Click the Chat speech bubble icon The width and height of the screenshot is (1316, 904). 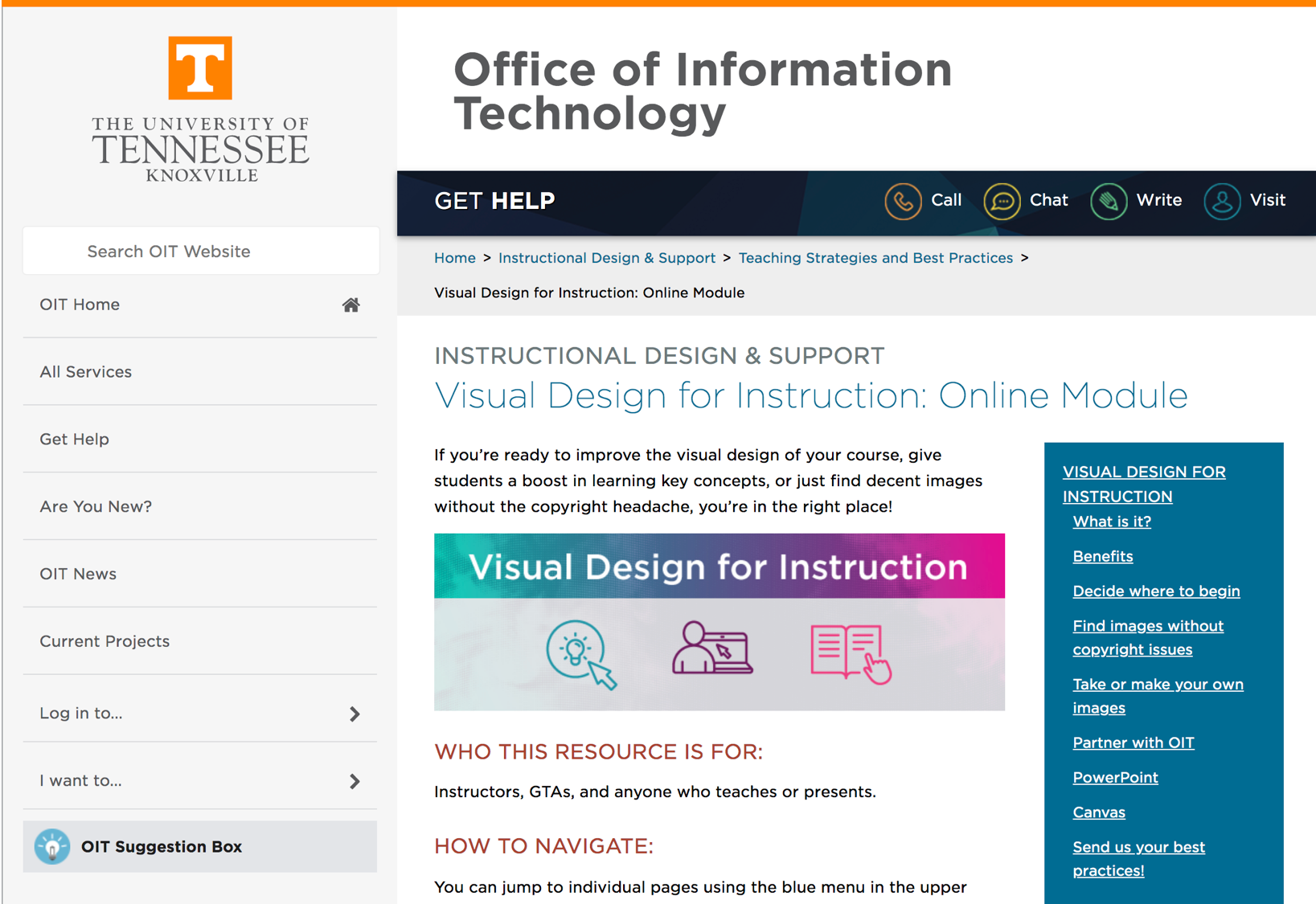click(1001, 201)
